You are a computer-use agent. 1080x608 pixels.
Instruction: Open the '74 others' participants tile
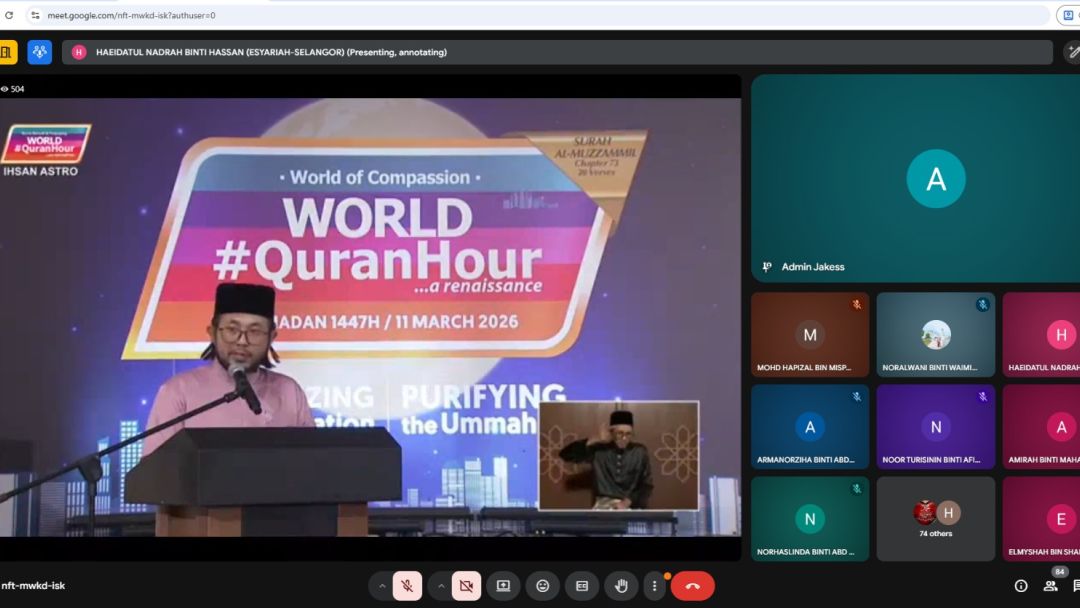(935, 518)
